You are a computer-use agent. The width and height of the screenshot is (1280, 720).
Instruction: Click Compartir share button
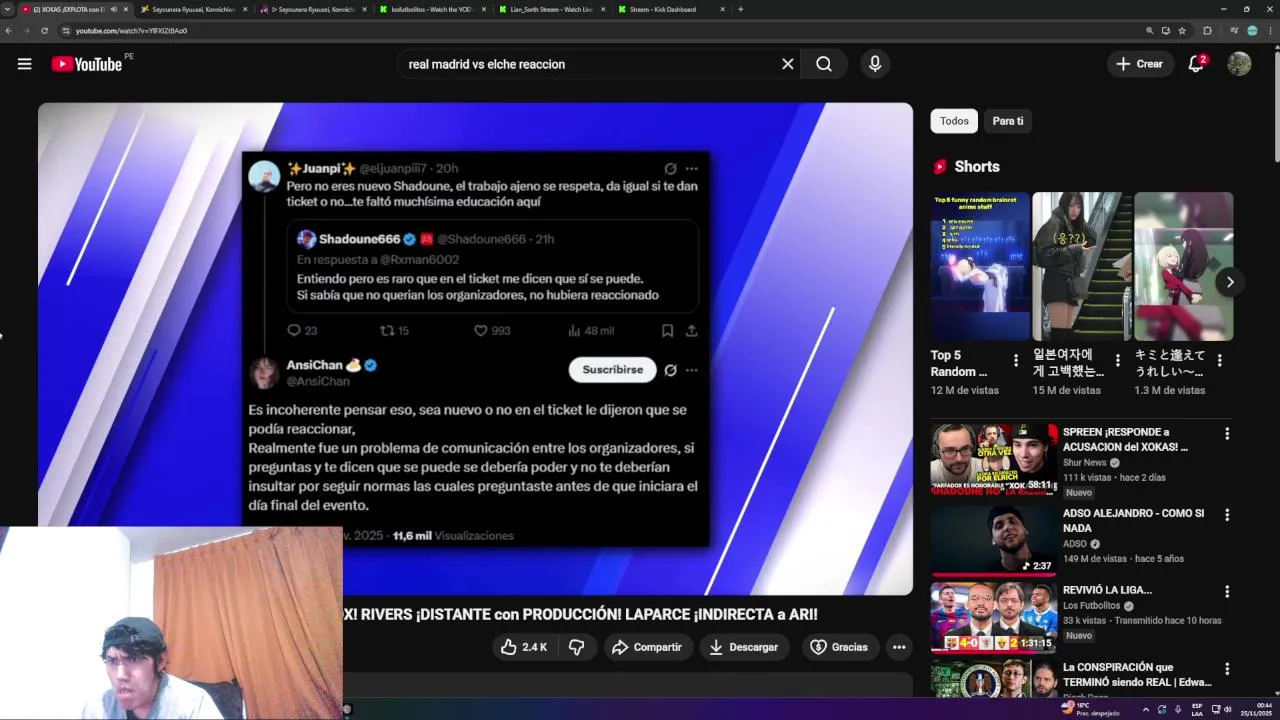647,647
